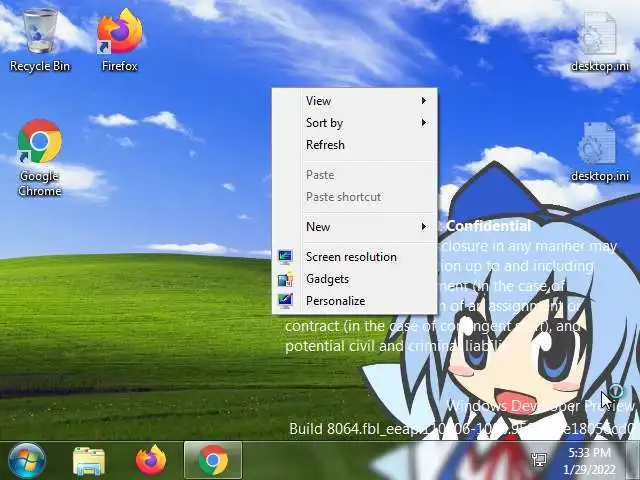Launch Firefox from the taskbar
The width and height of the screenshot is (640, 480).
(151, 460)
